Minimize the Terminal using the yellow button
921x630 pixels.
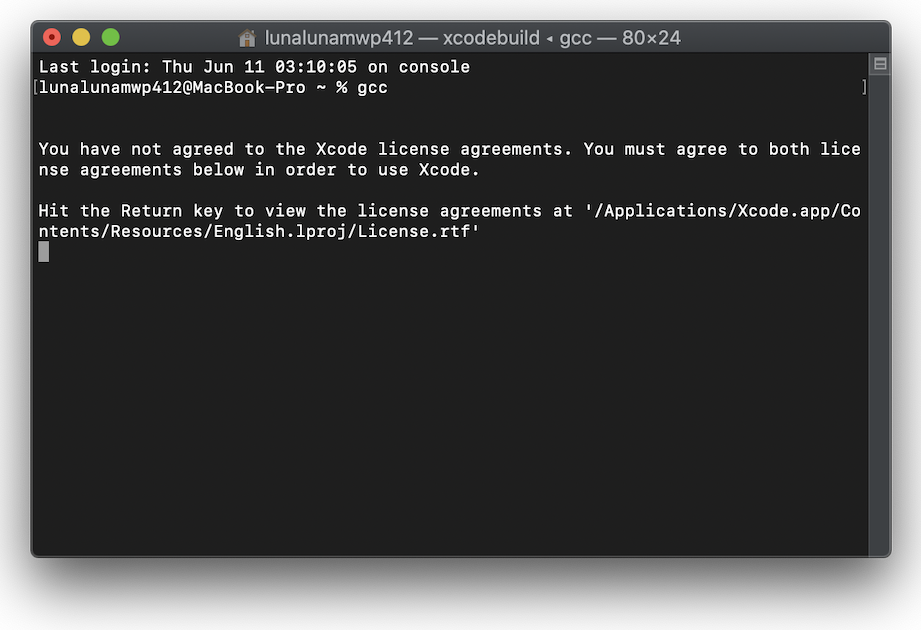point(81,38)
